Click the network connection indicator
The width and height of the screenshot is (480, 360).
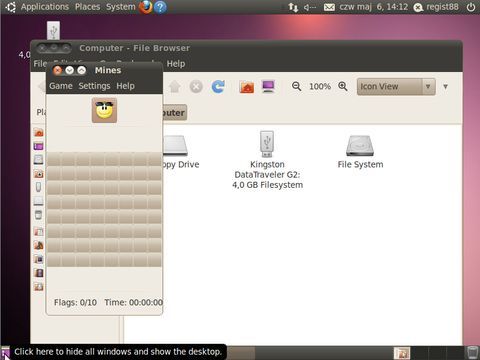[x=293, y=7]
